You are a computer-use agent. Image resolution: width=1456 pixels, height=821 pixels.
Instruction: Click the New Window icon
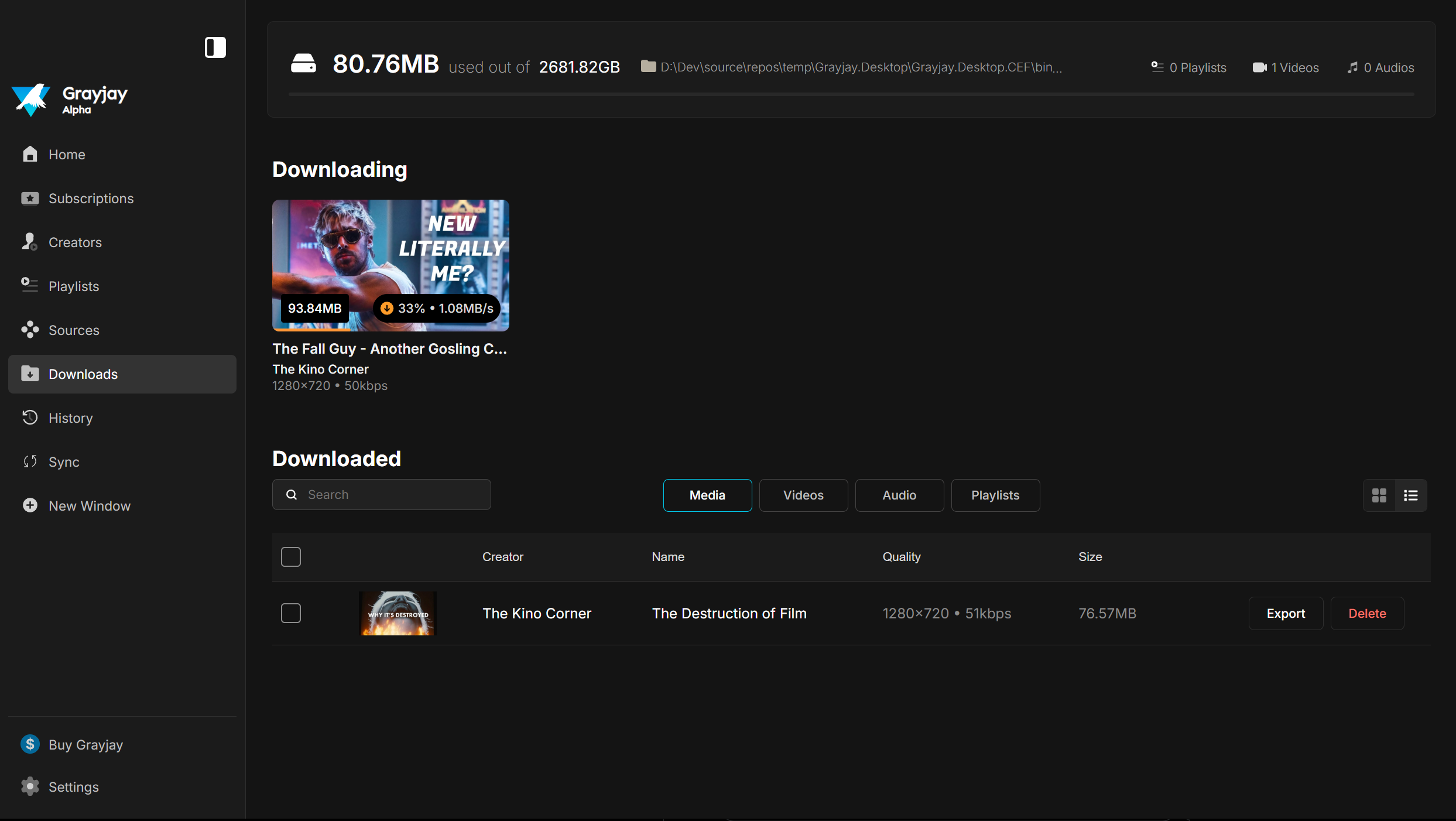point(31,505)
